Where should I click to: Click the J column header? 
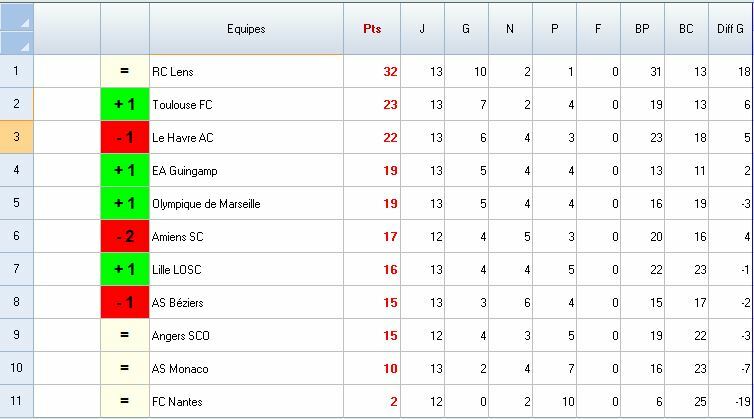(x=422, y=30)
